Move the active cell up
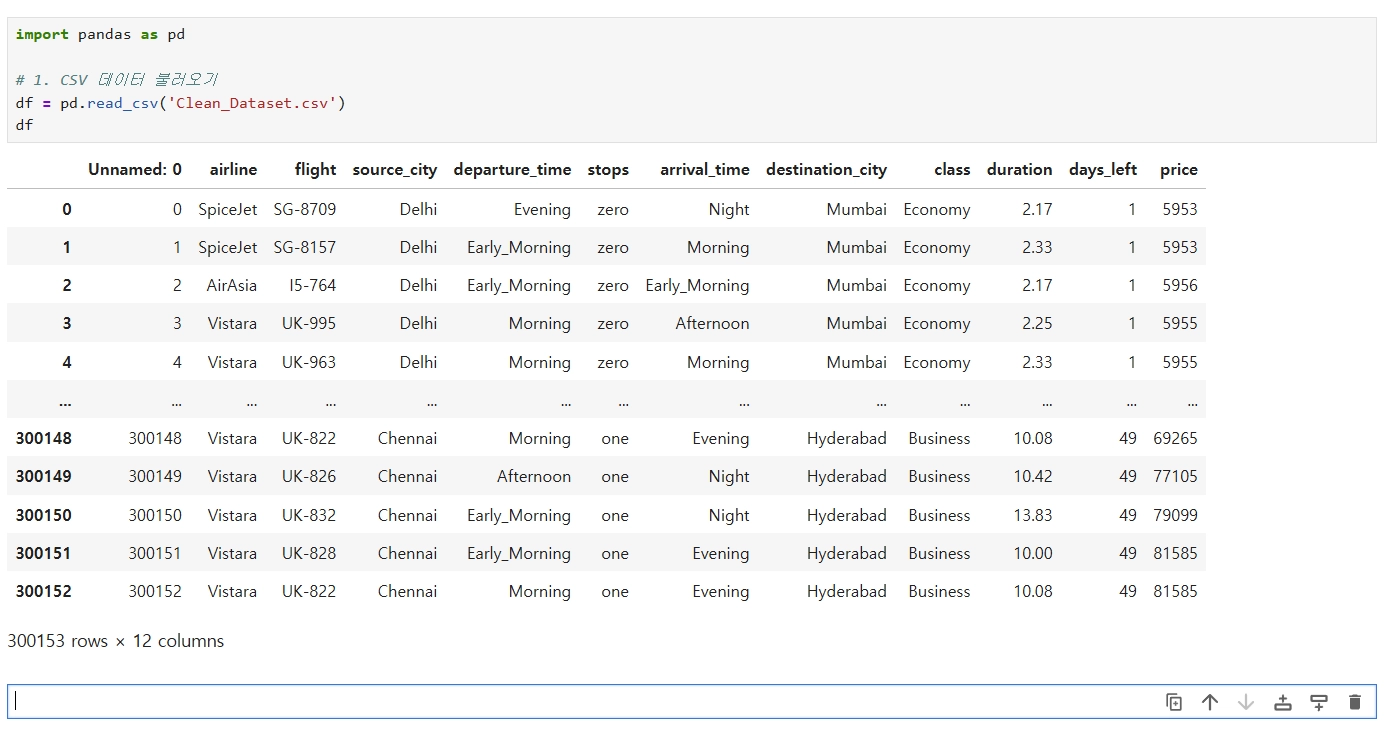 1210,702
